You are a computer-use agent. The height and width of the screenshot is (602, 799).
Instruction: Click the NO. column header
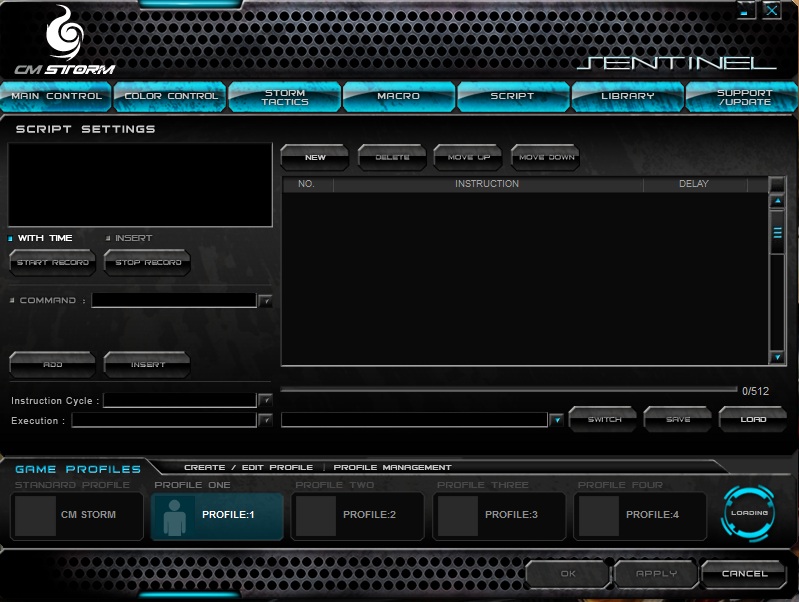pos(306,184)
